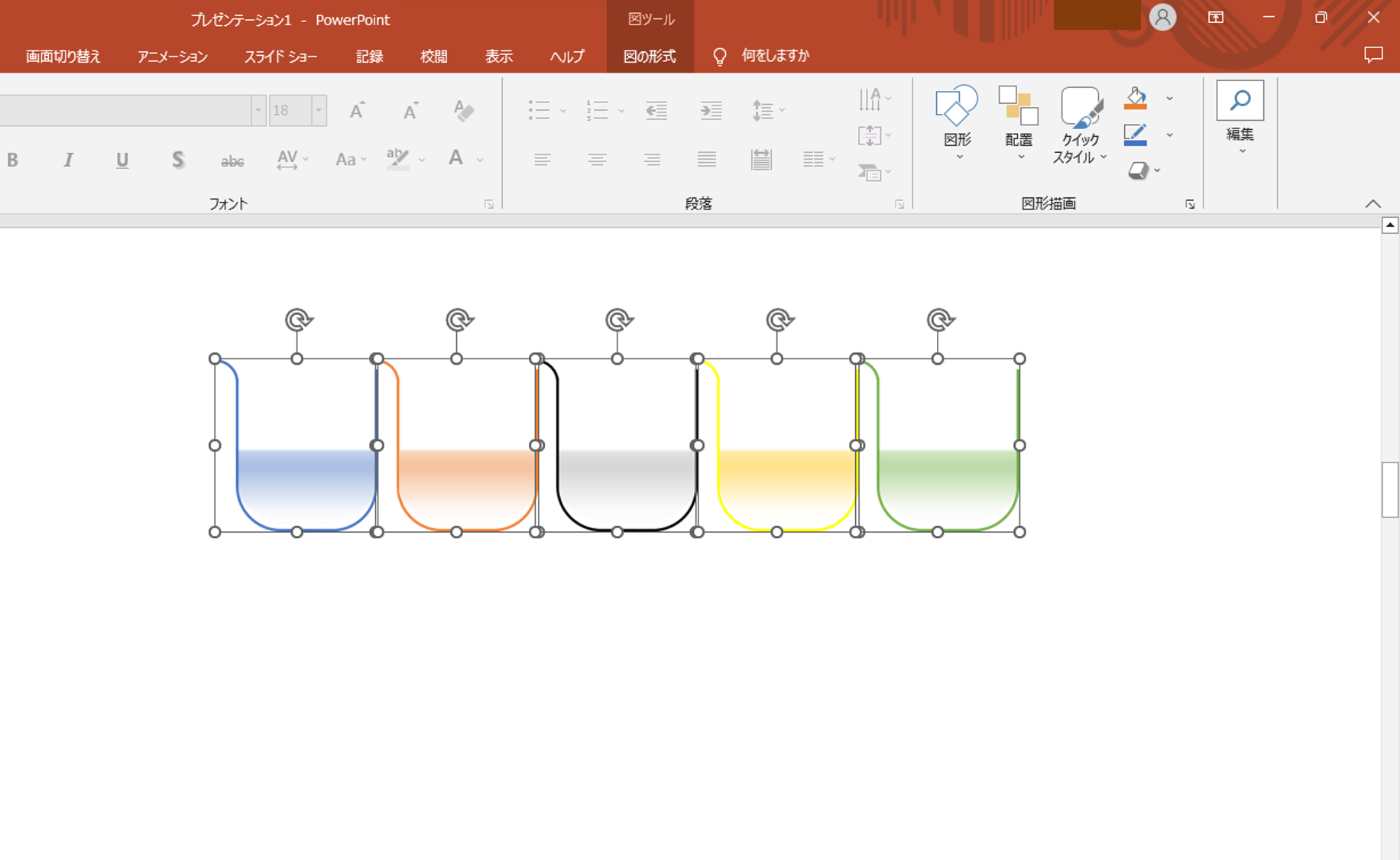Apply text highlight color
Image resolution: width=1400 pixels, height=860 pixels.
(397, 159)
